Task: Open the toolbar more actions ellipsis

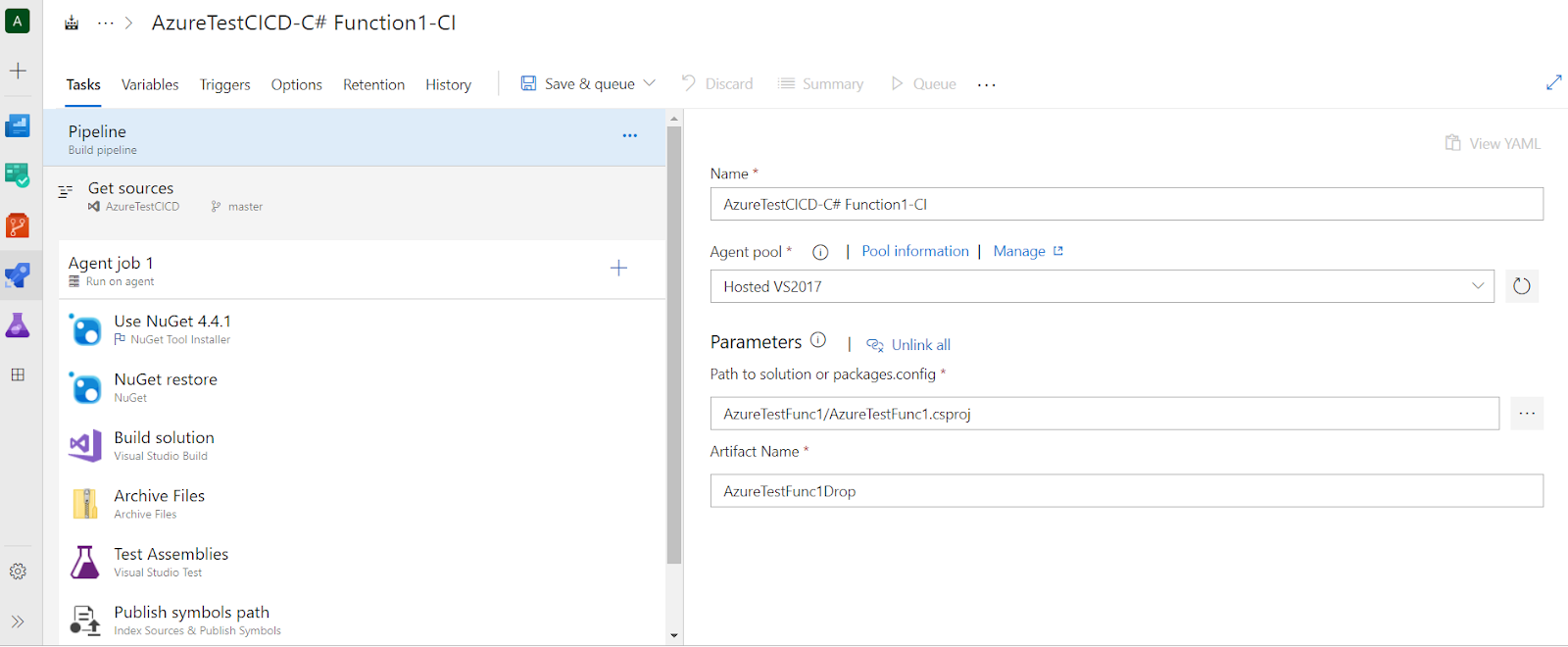Action: click(987, 84)
